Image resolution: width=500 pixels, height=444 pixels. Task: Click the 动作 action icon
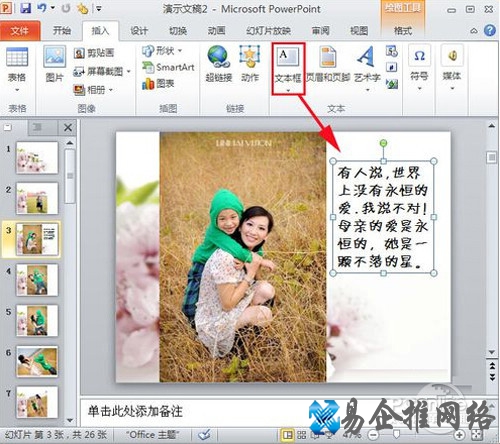click(250, 64)
